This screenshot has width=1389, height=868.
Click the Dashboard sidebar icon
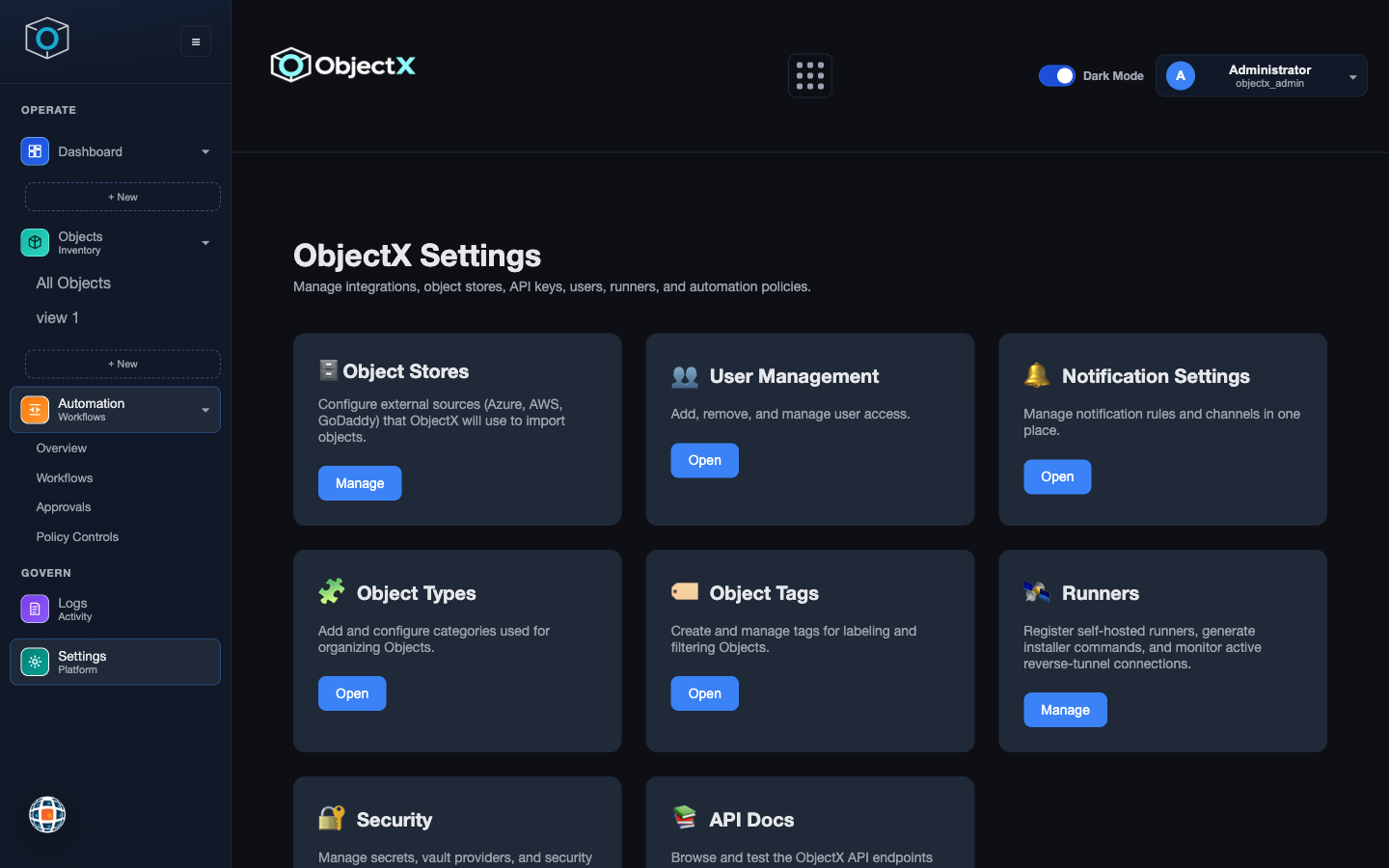35,151
